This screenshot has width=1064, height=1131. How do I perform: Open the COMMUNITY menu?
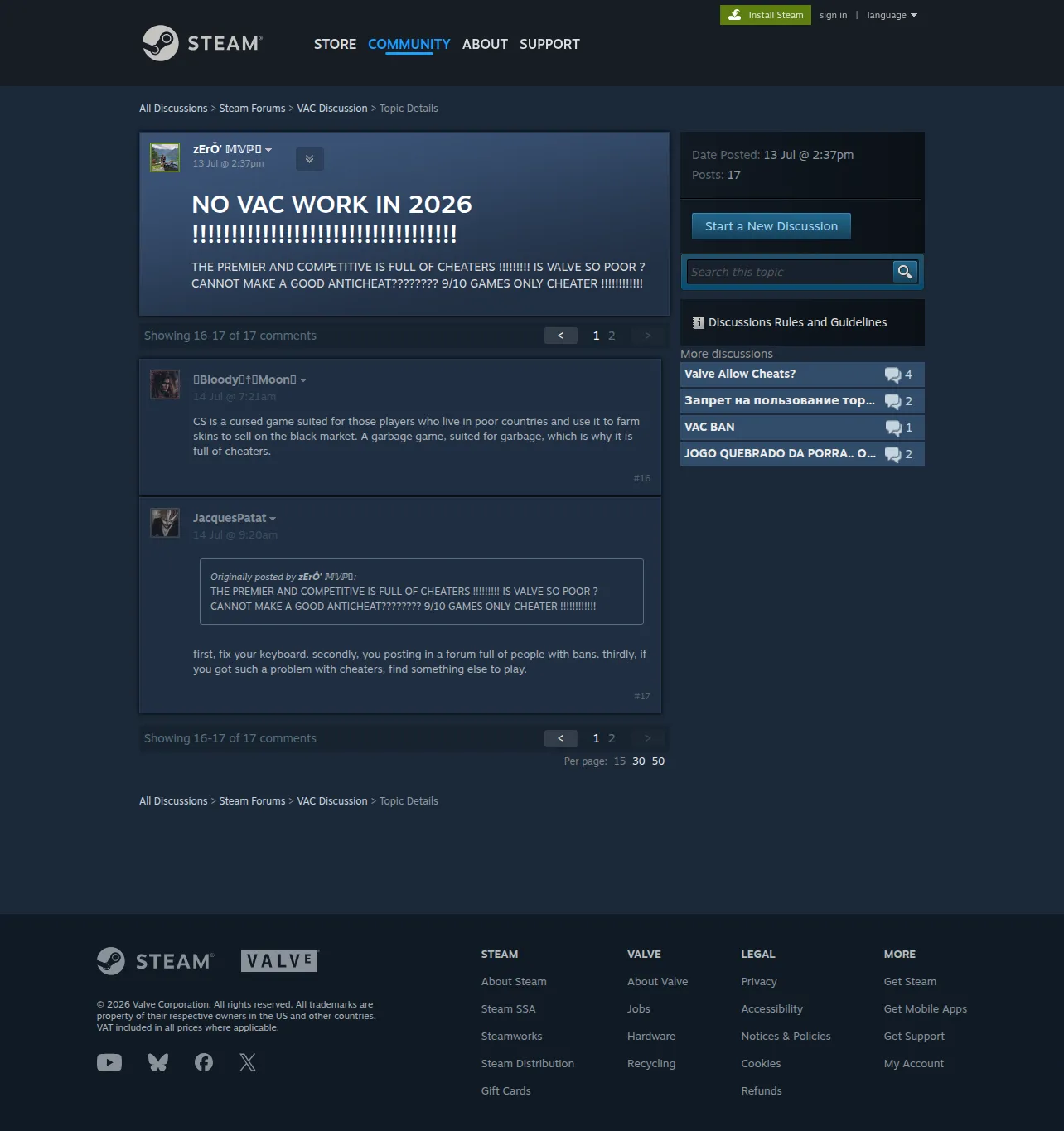409,44
